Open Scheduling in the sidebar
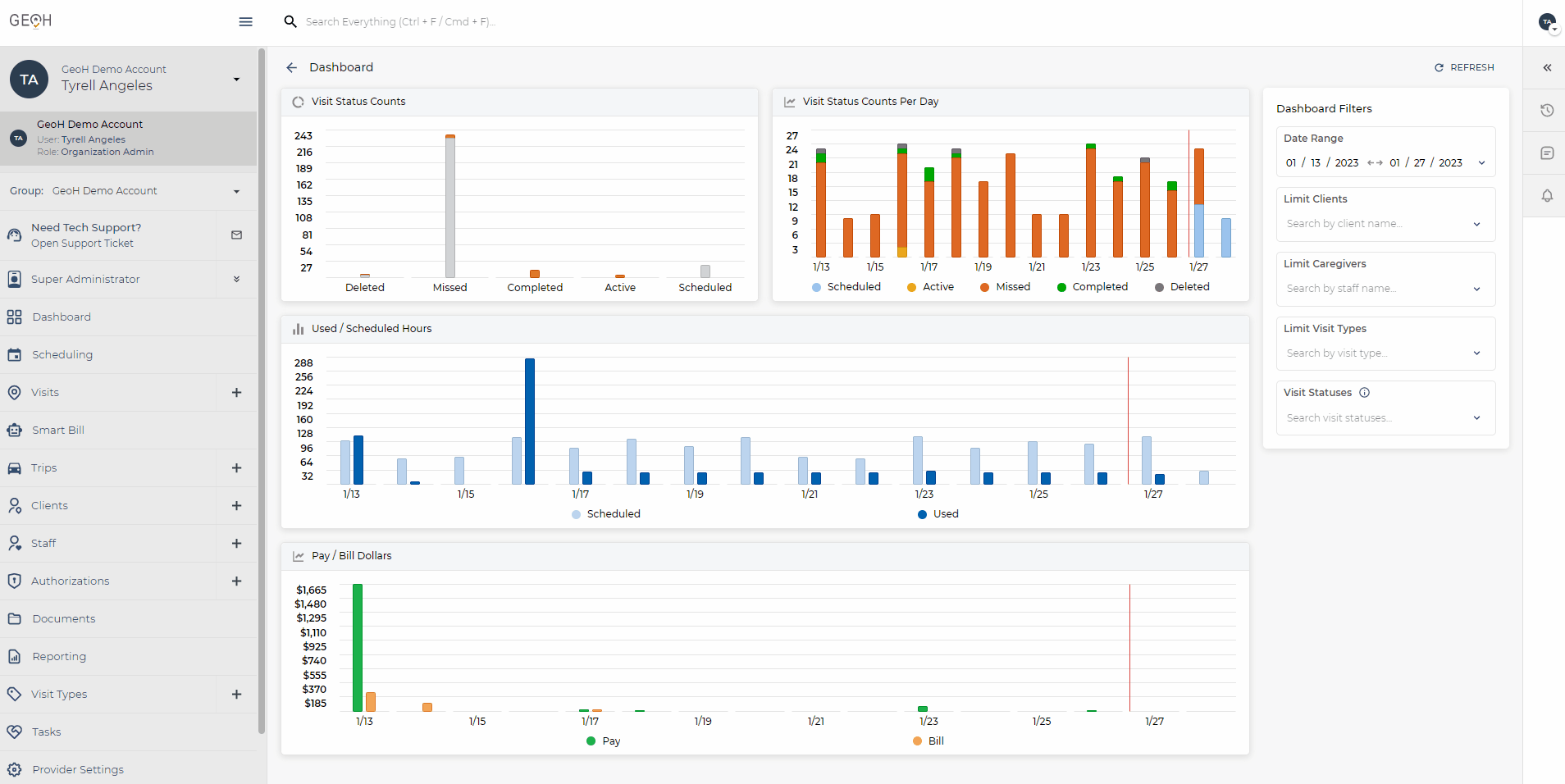The height and width of the screenshot is (784, 1565). tap(62, 355)
